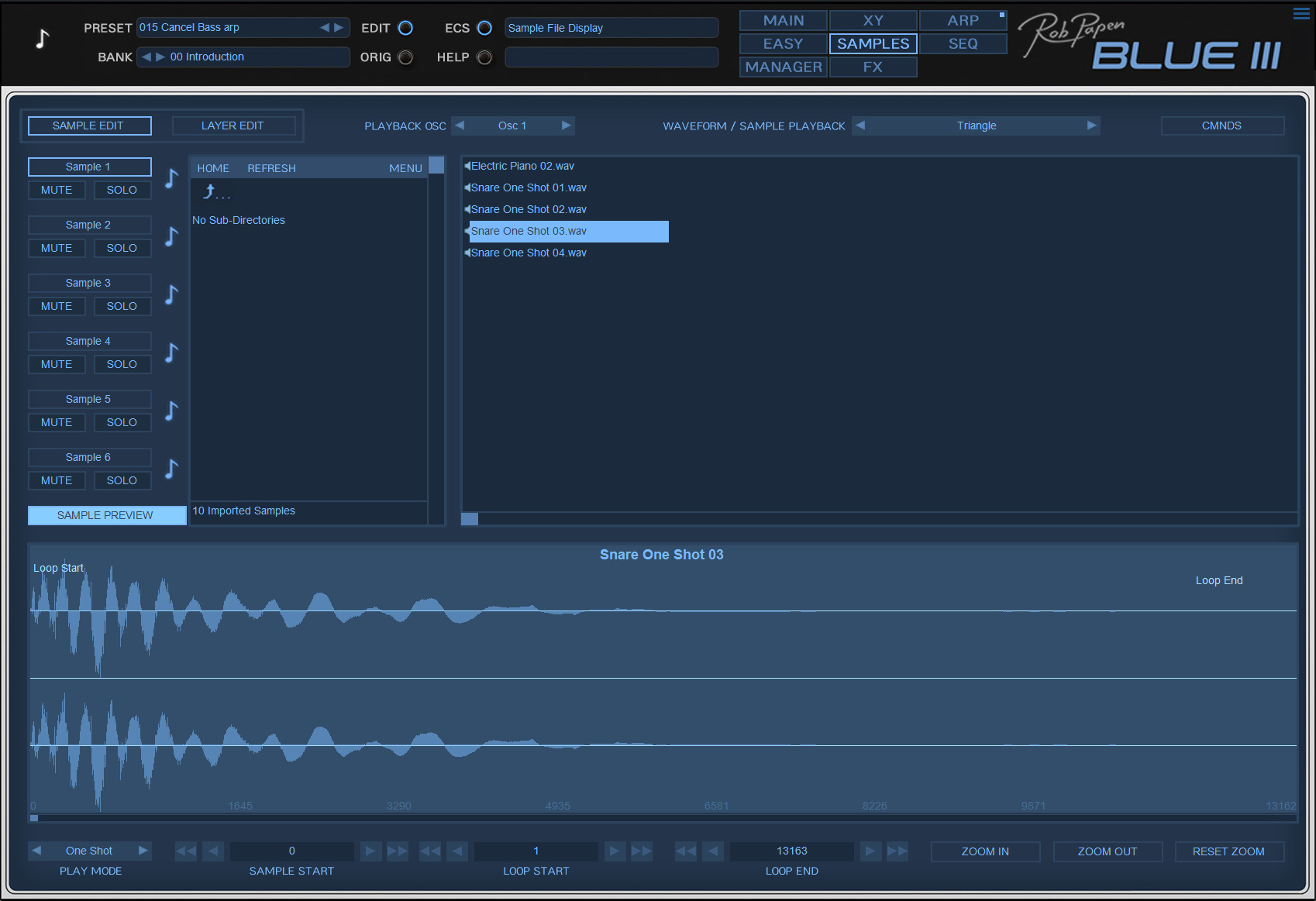Click the music note icon beside Sample 2
This screenshot has width=1316, height=901.
click(172, 236)
